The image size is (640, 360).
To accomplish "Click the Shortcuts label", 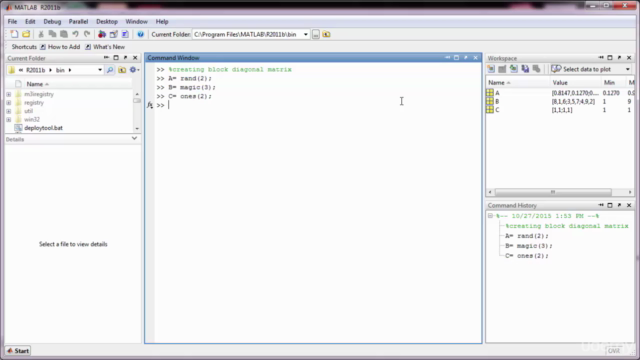I will pos(24,47).
